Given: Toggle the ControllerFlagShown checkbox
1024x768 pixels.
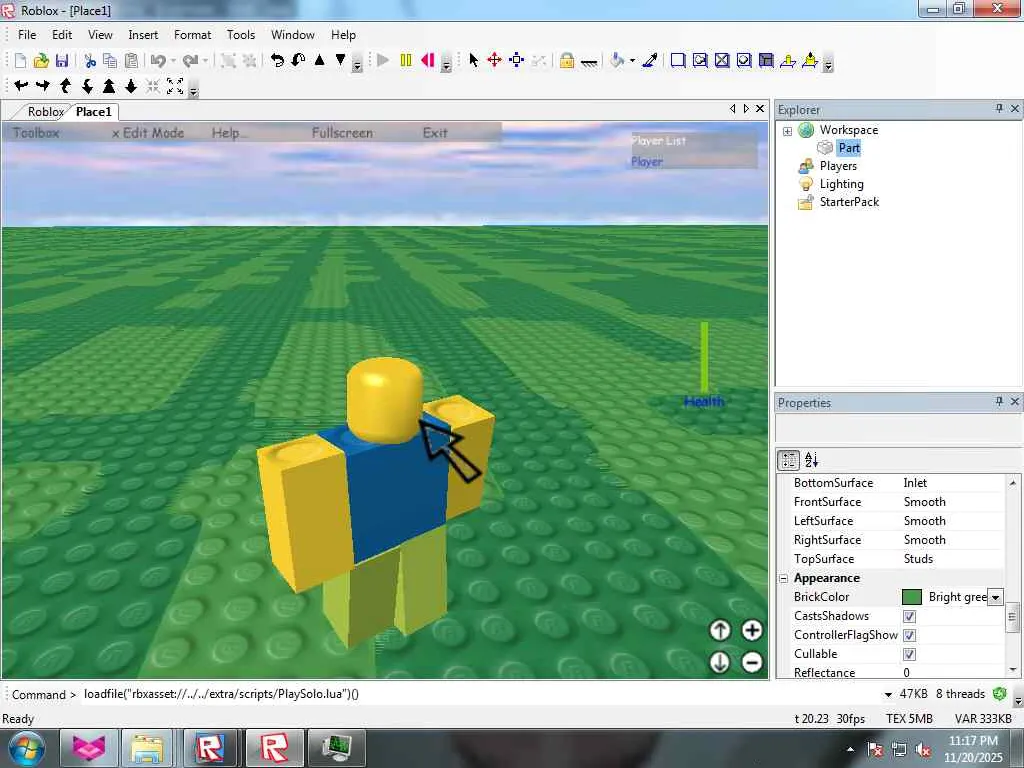Looking at the screenshot, I should tap(909, 635).
